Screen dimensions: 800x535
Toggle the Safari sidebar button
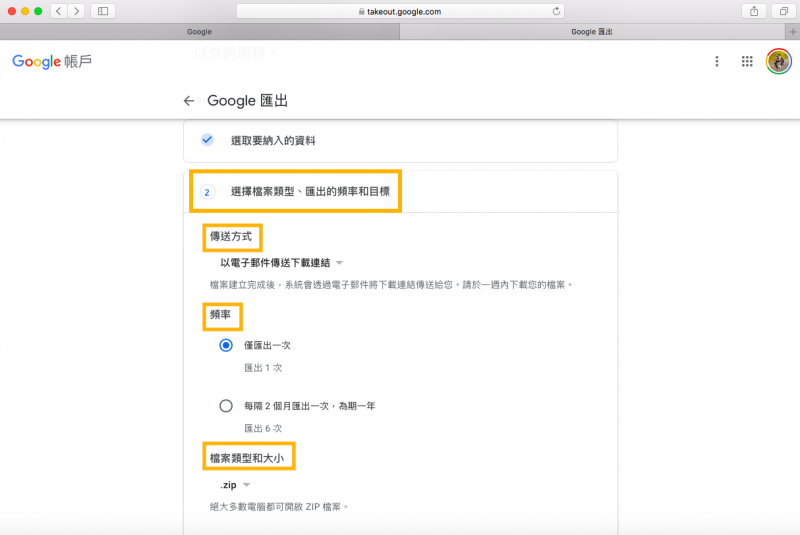[x=103, y=11]
